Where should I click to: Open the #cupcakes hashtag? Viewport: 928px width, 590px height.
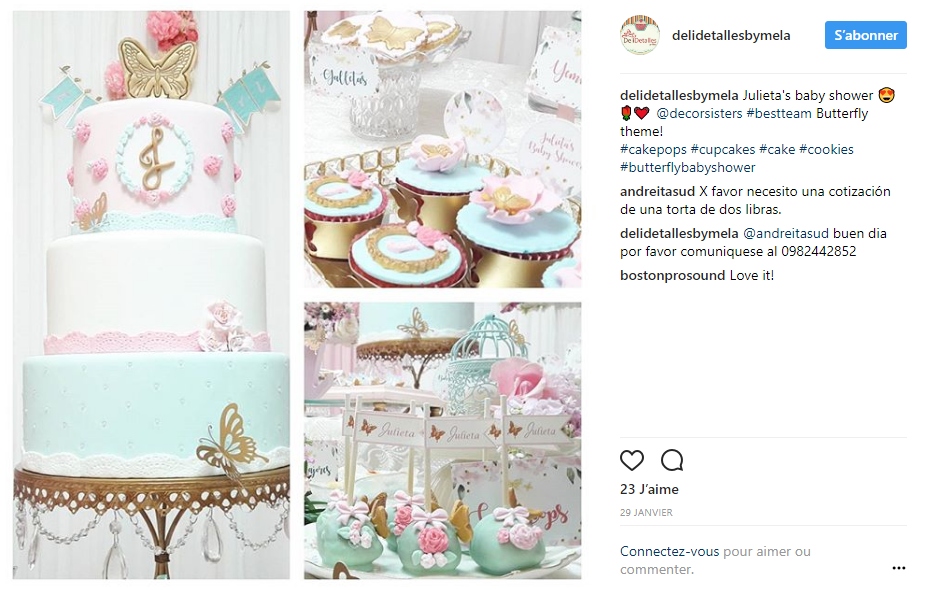(x=723, y=150)
